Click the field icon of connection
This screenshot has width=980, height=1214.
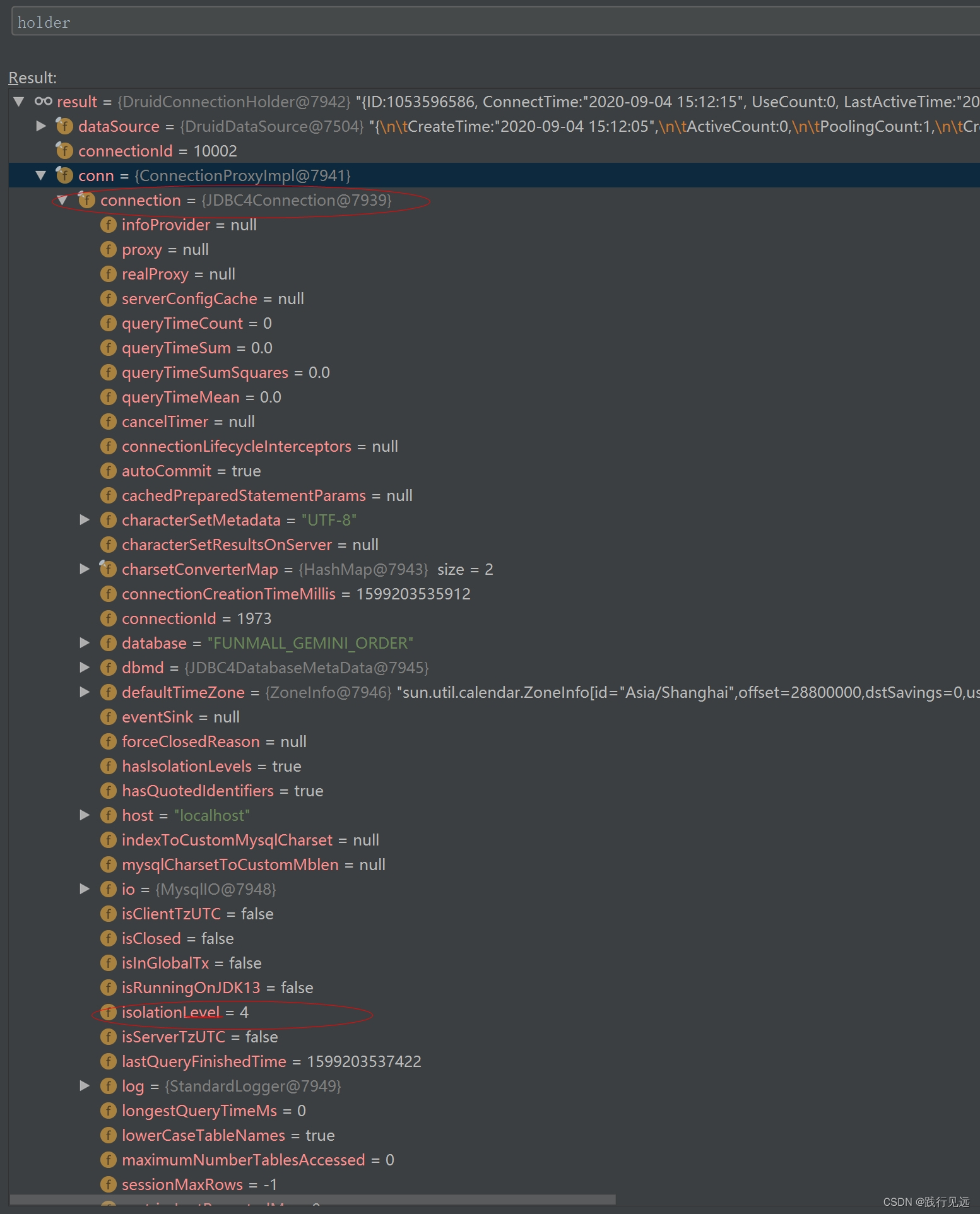[86, 199]
